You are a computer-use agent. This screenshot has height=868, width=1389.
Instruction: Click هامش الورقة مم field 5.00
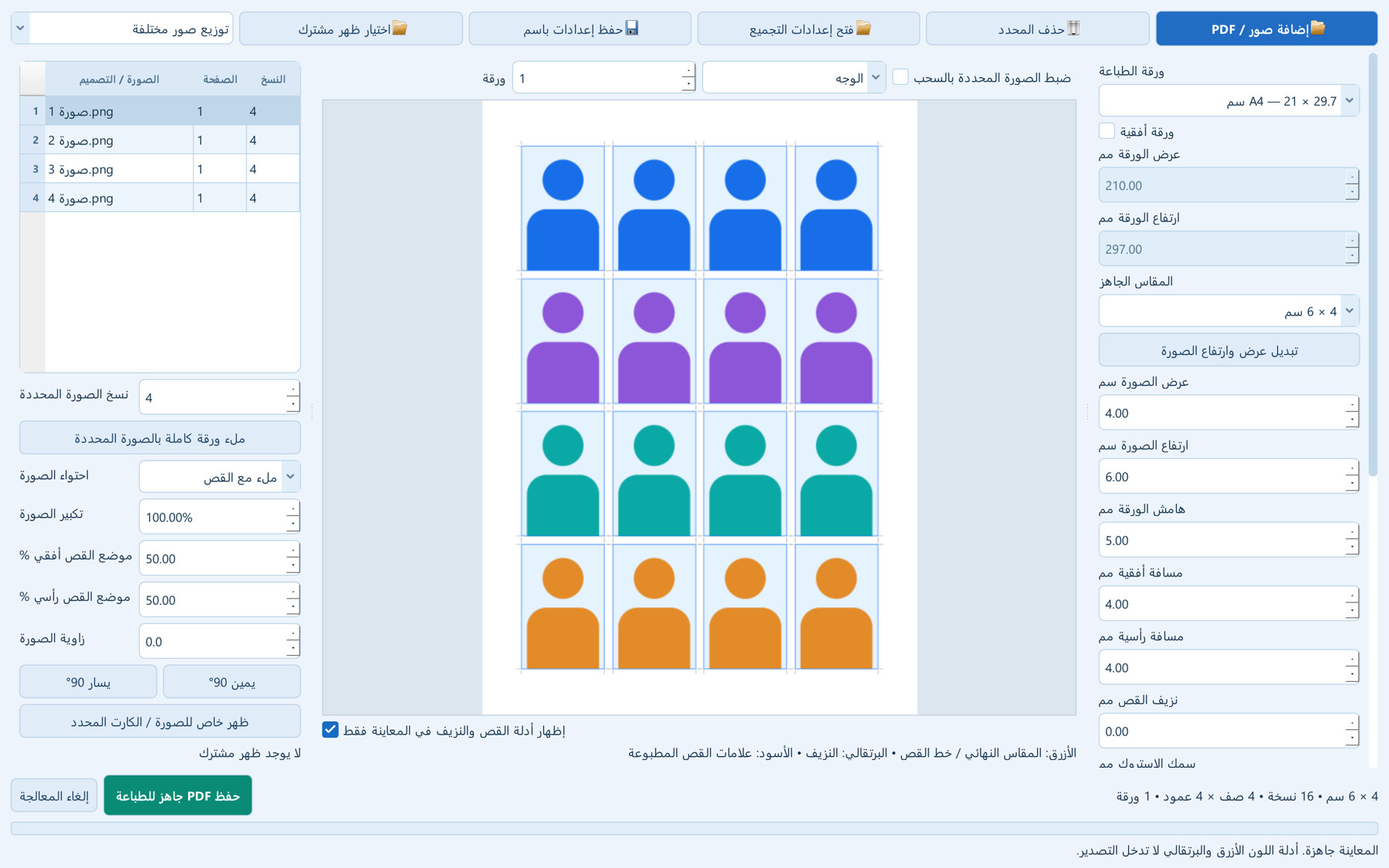[x=1228, y=540]
